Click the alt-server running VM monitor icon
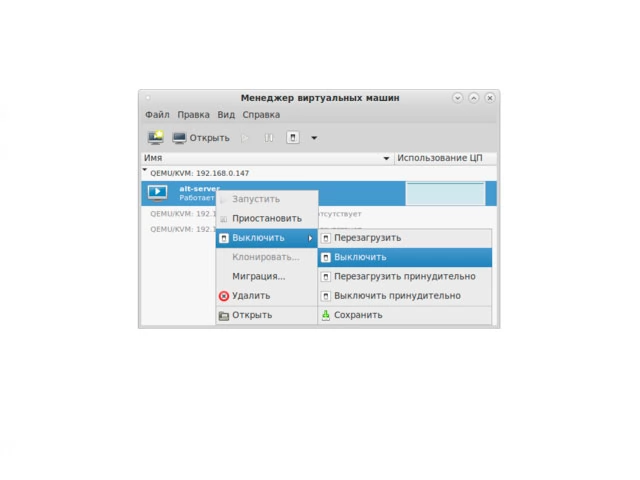 click(x=158, y=193)
